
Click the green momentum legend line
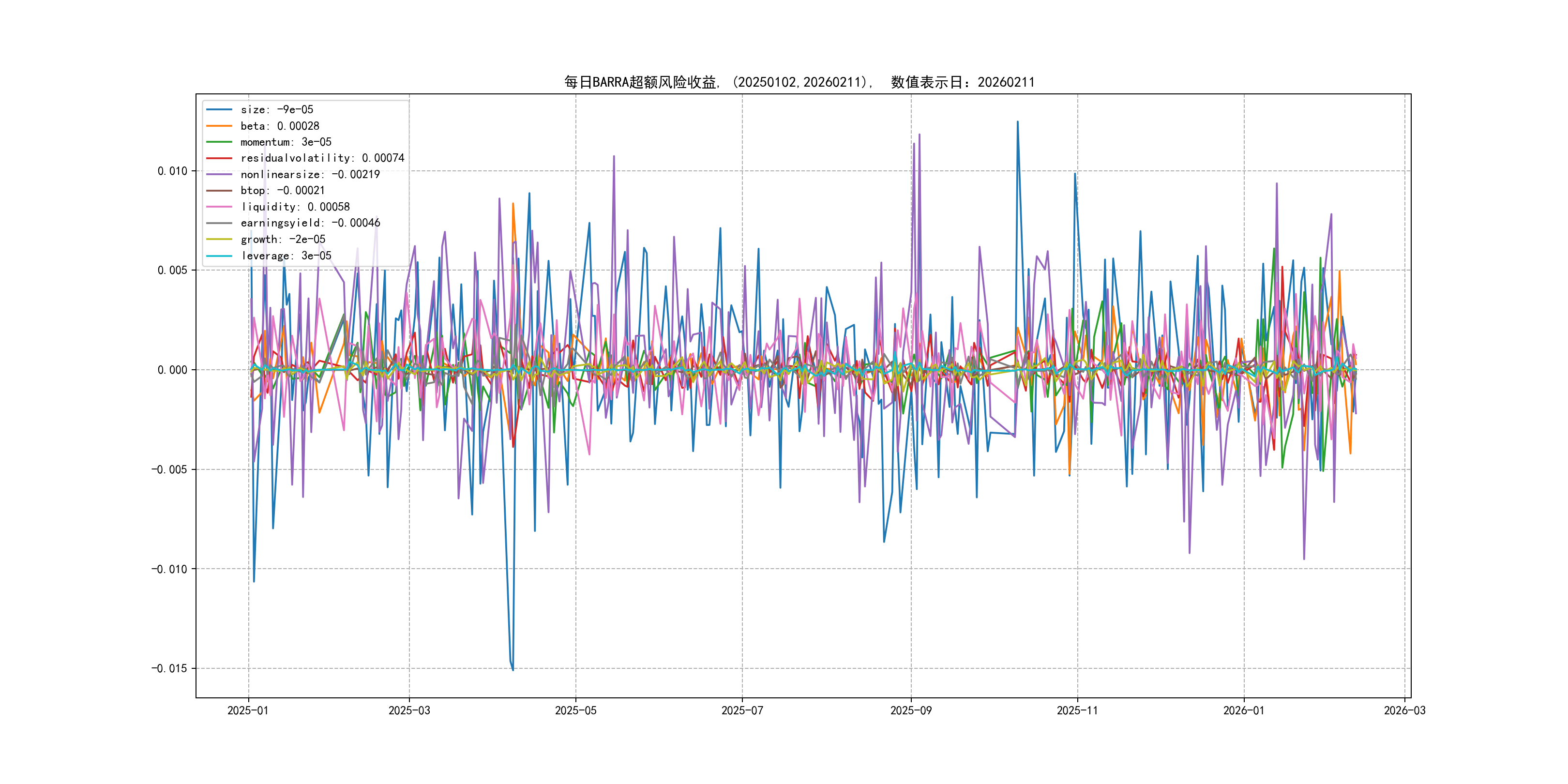click(219, 142)
